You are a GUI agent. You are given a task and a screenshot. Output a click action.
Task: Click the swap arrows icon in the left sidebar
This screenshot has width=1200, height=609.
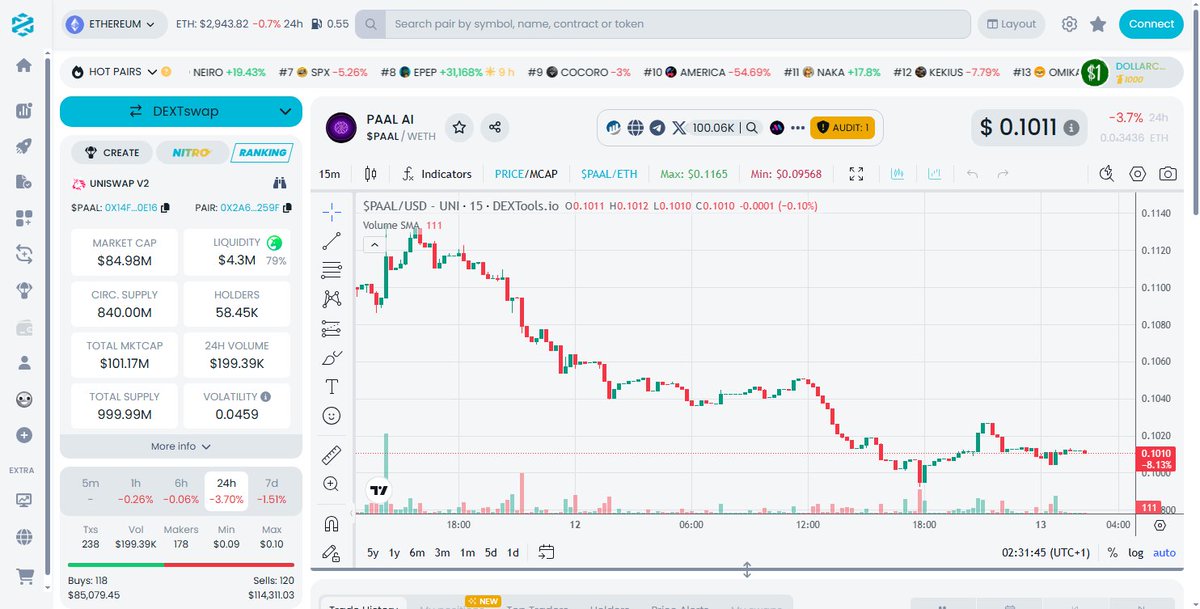click(x=24, y=254)
